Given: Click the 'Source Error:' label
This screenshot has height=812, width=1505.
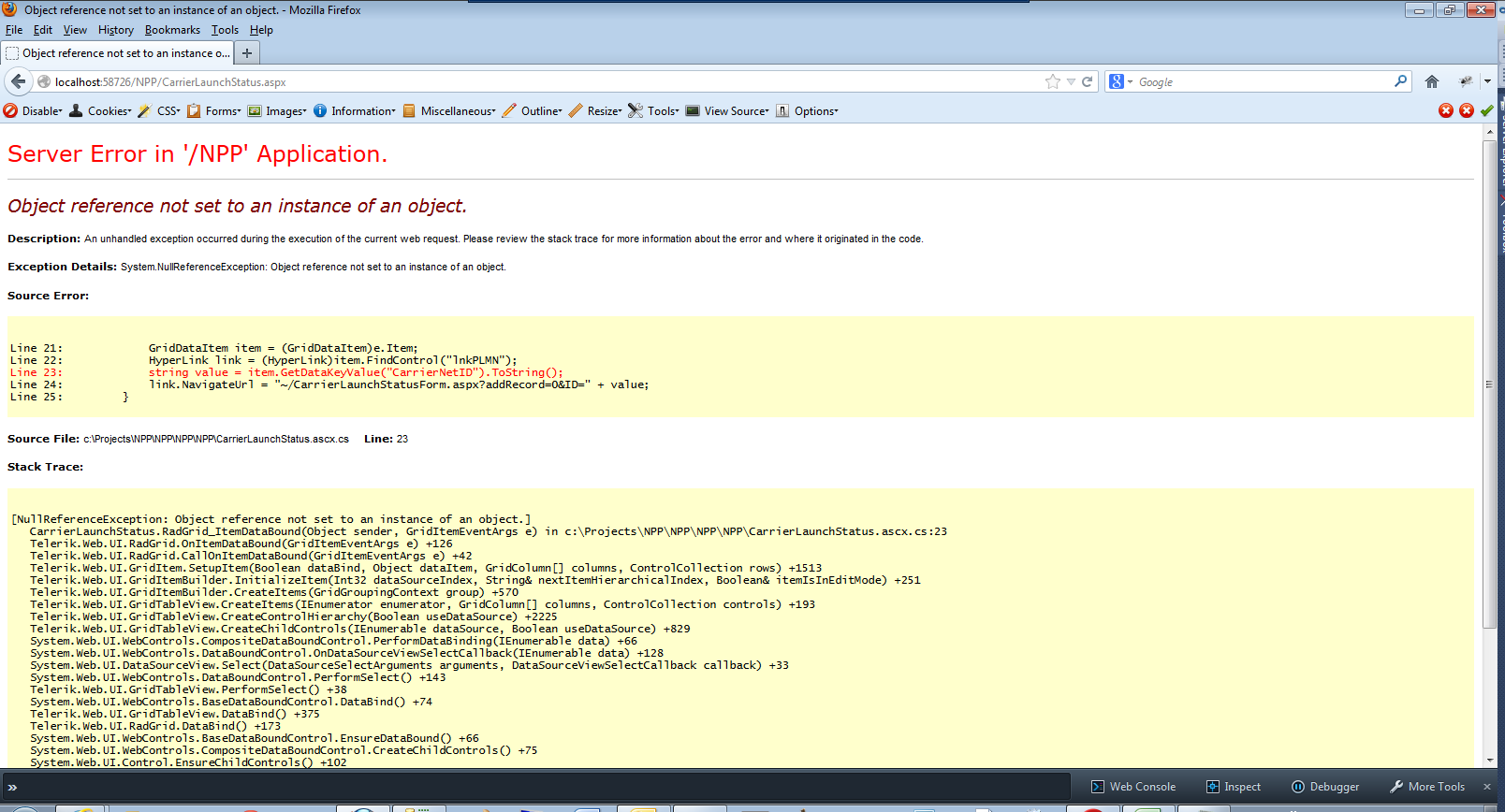Looking at the screenshot, I should (x=48, y=296).
